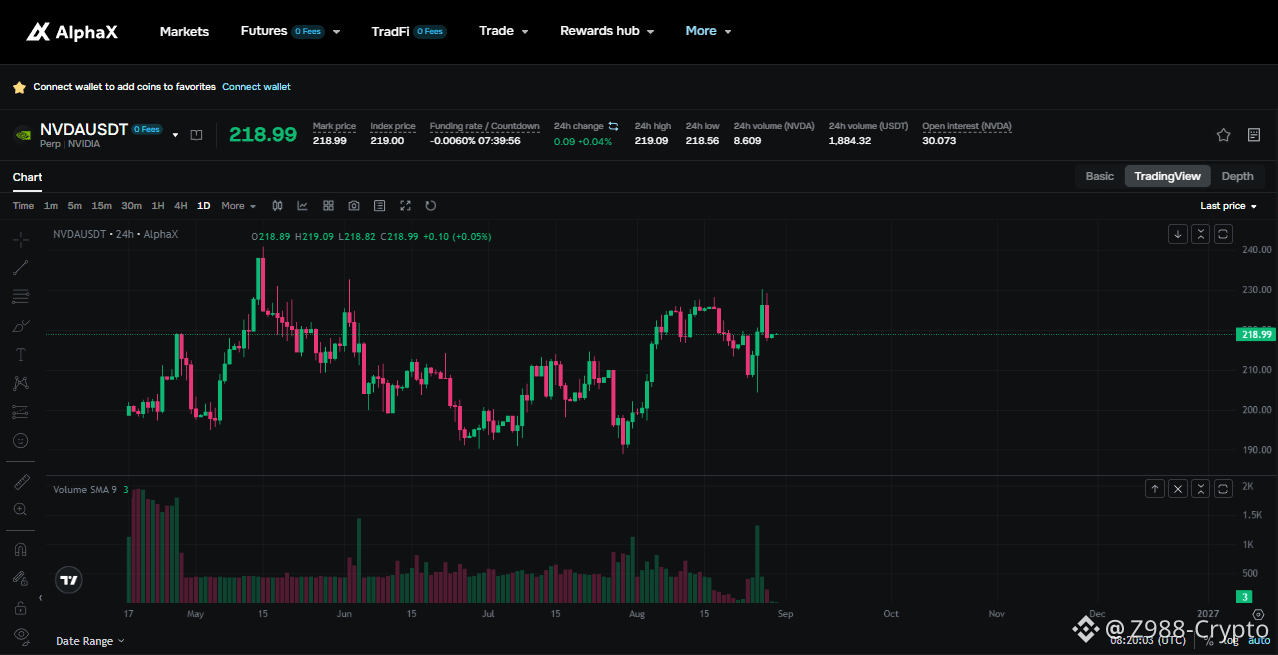The image size is (1278, 655).
Task: Open the trading rules document icon
Action: click(1254, 135)
